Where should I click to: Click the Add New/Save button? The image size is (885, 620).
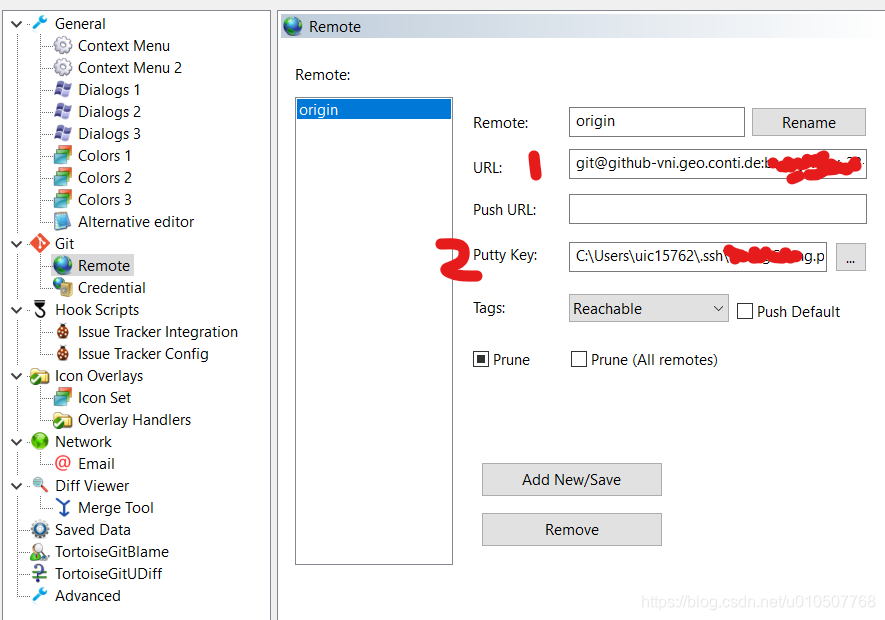(x=571, y=479)
